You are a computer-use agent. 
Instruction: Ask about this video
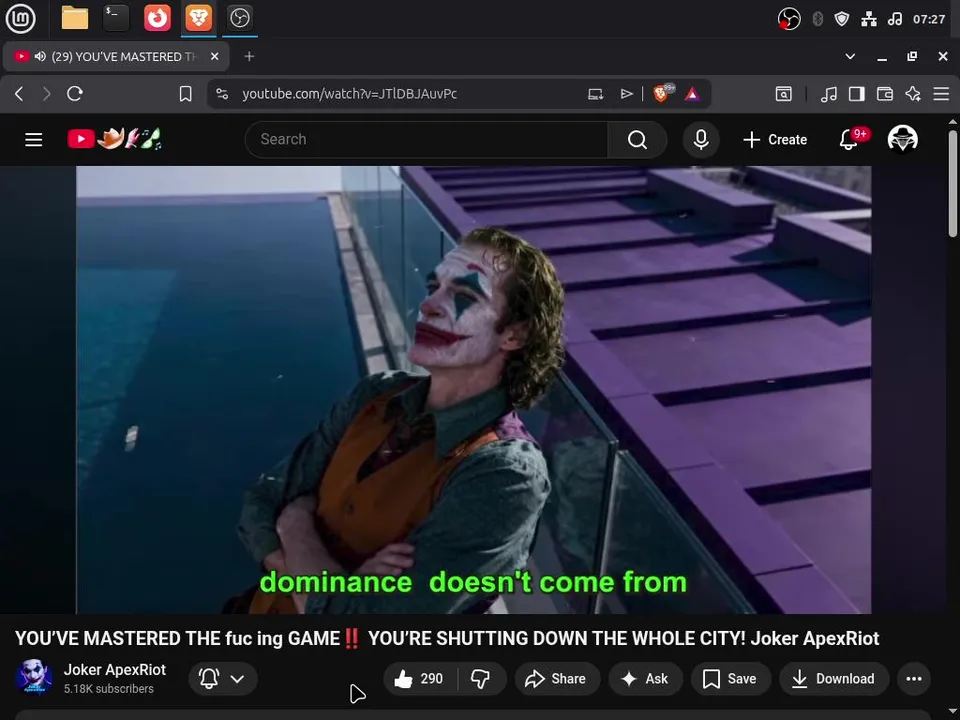click(x=645, y=678)
